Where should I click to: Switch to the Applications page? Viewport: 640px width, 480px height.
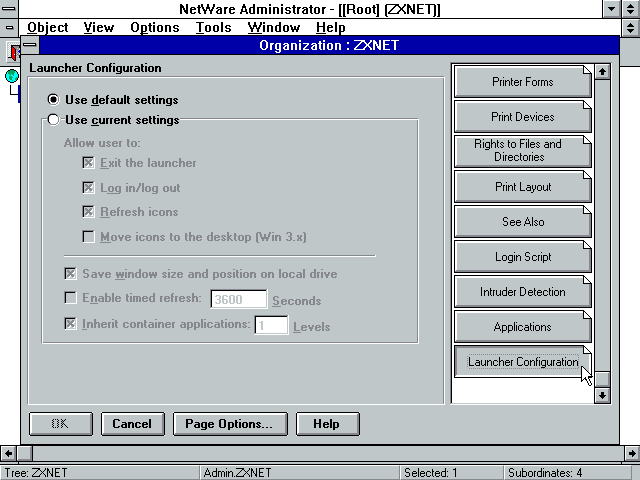point(522,327)
